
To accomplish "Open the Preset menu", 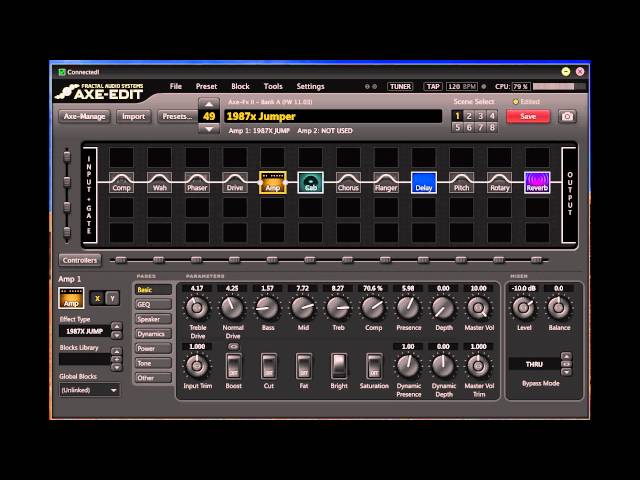I will coord(206,87).
